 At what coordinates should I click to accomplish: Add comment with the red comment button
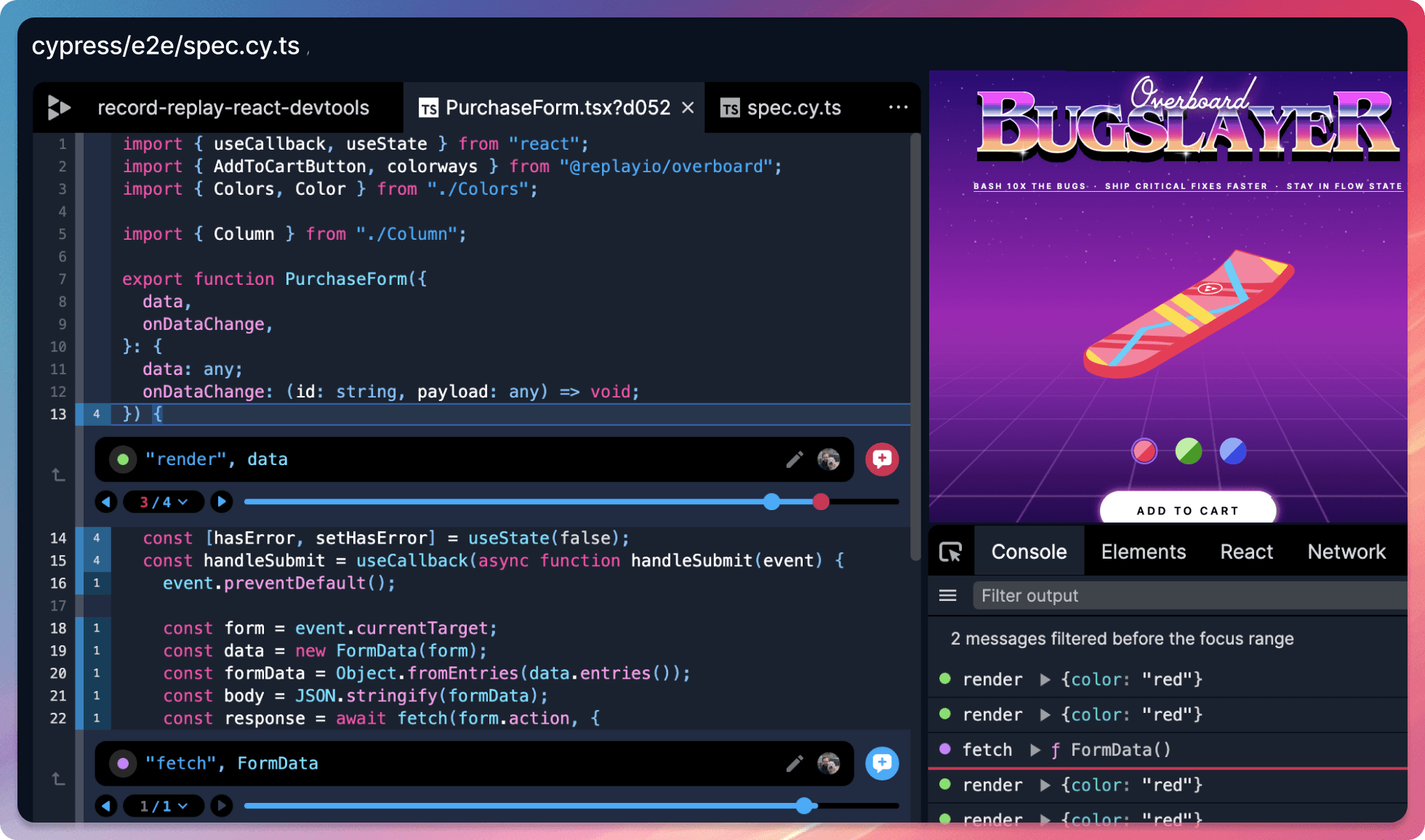(x=882, y=459)
